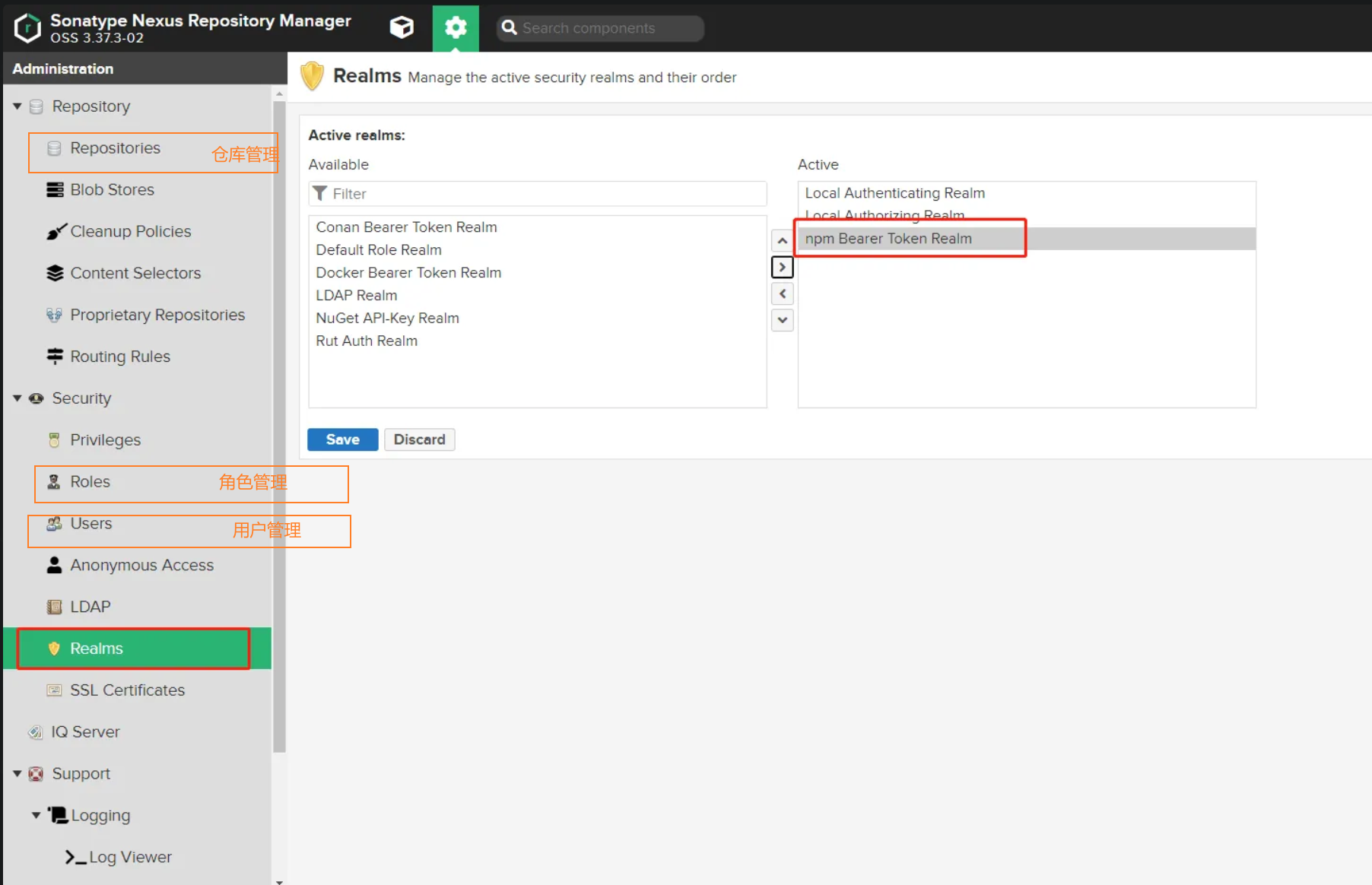
Task: Click the Discard button
Action: click(419, 439)
